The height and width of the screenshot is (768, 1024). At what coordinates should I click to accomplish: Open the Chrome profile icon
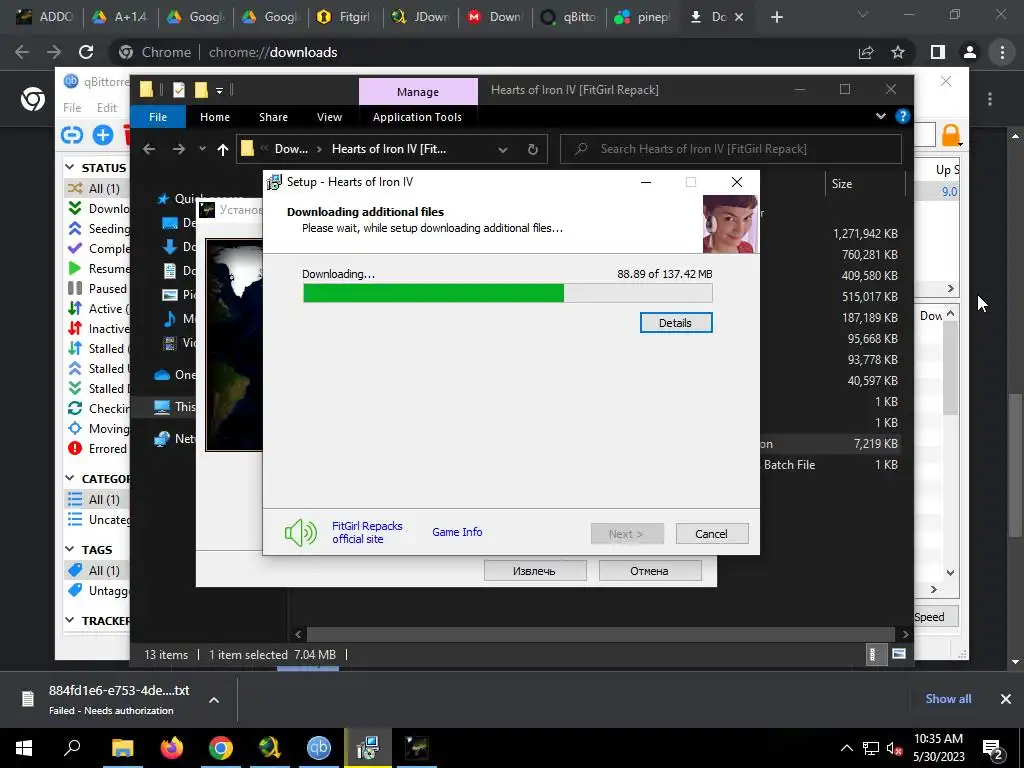(970, 52)
